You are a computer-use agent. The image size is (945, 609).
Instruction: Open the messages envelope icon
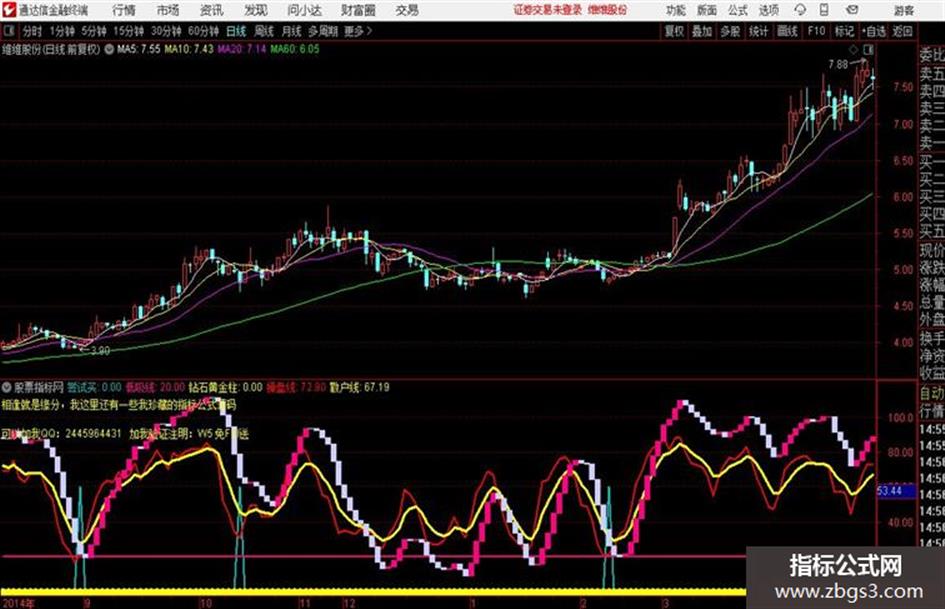852,10
